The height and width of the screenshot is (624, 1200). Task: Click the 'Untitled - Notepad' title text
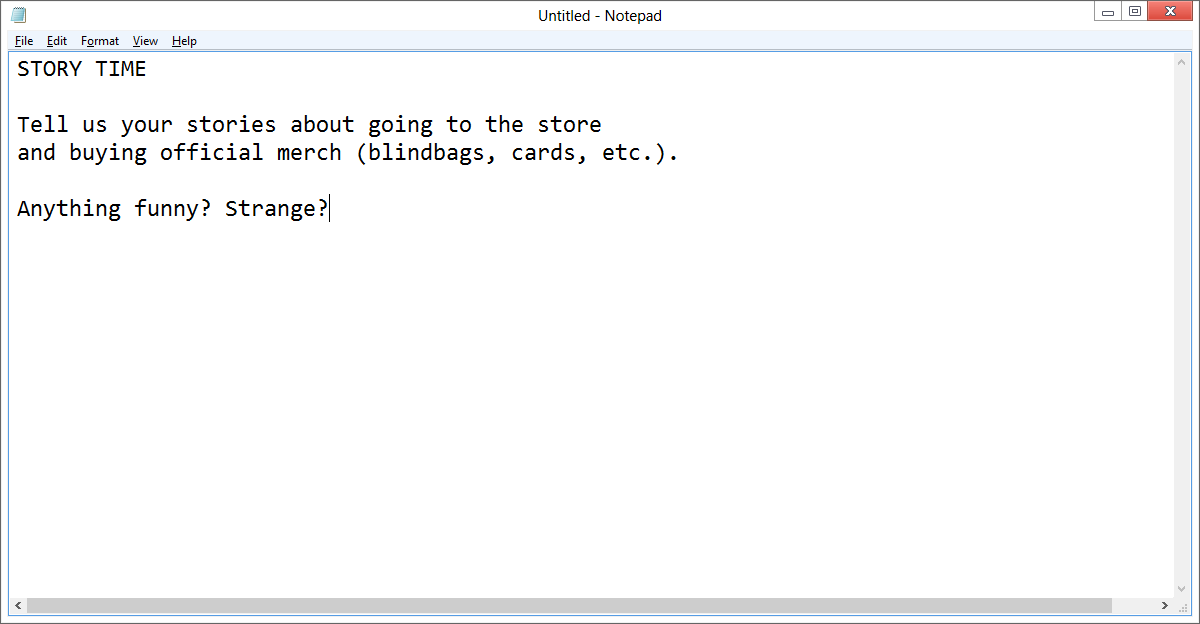click(600, 16)
